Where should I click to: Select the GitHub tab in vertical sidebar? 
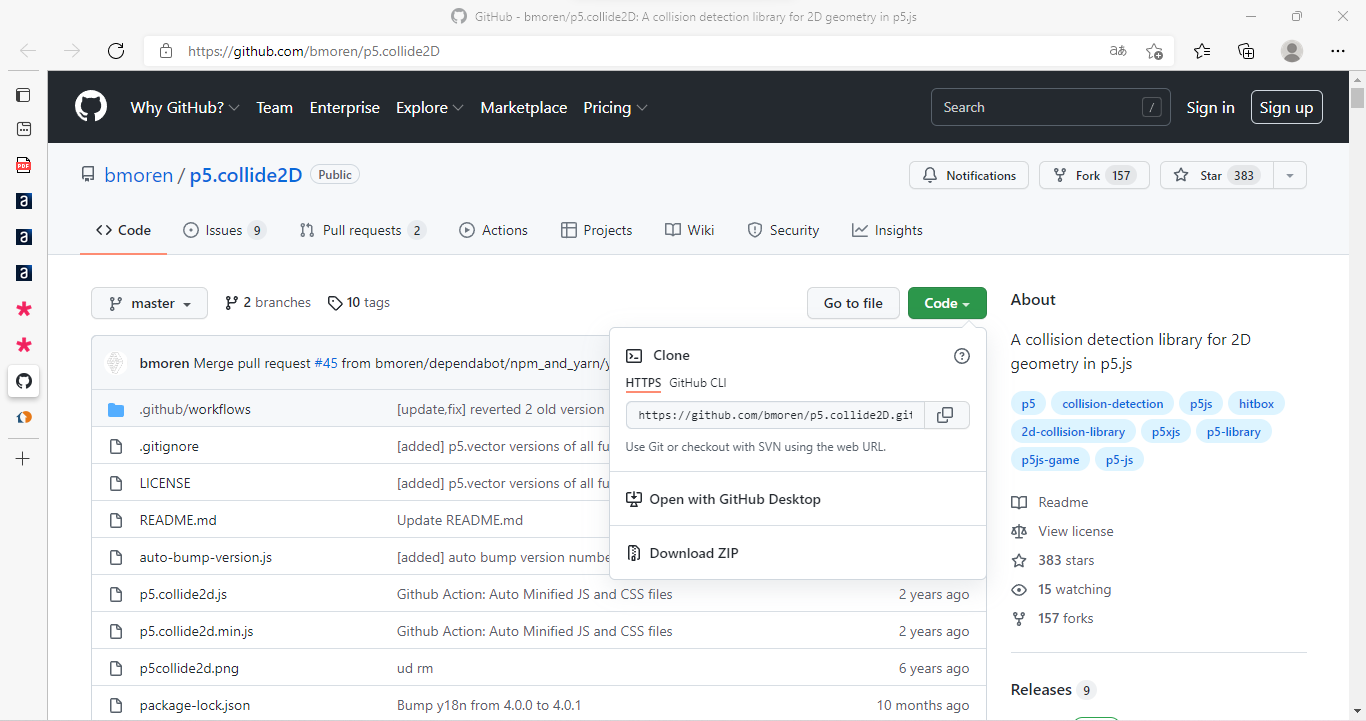[x=24, y=381]
